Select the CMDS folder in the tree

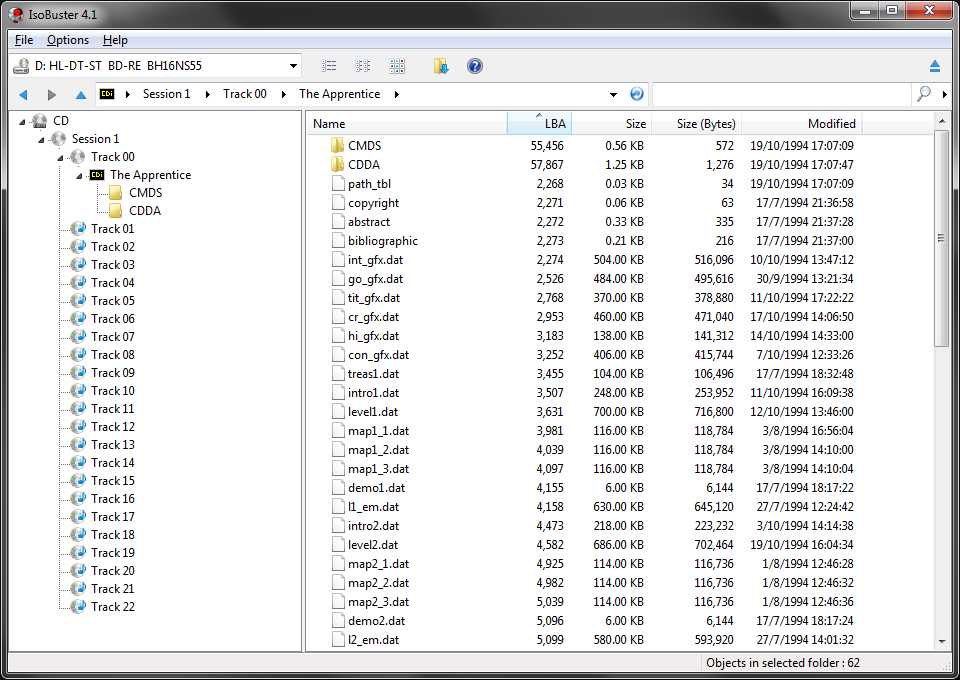[x=146, y=193]
